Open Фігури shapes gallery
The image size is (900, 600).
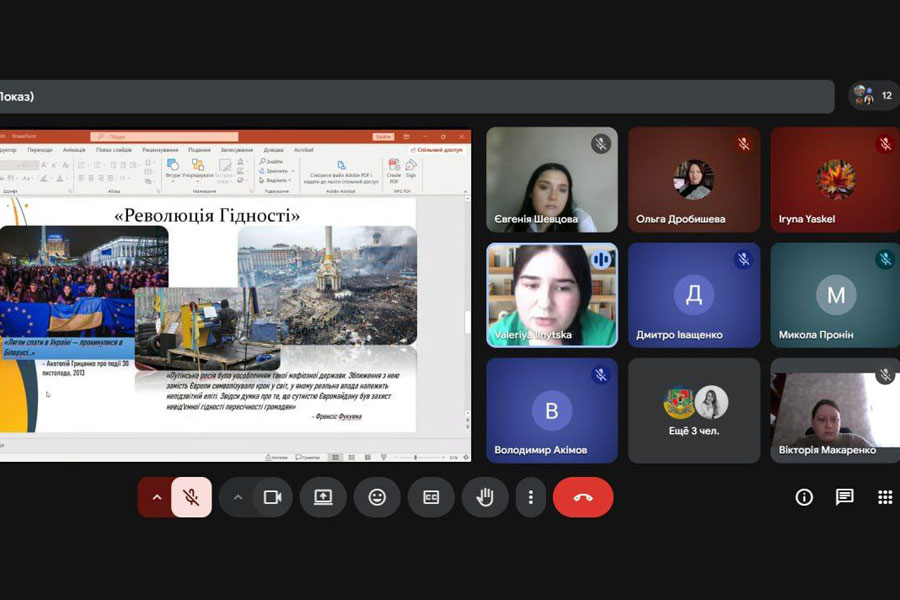[172, 169]
